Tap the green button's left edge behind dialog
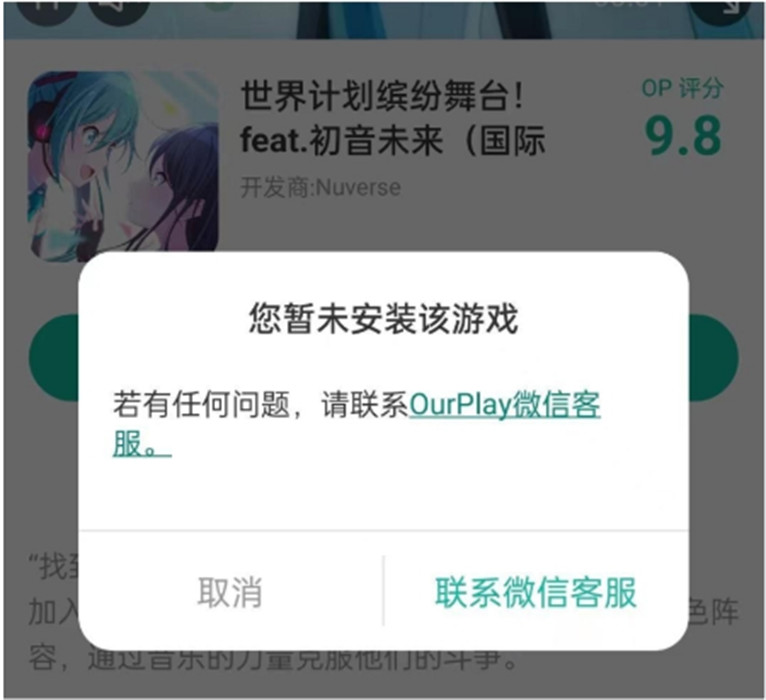The height and width of the screenshot is (700, 766). click(x=54, y=358)
